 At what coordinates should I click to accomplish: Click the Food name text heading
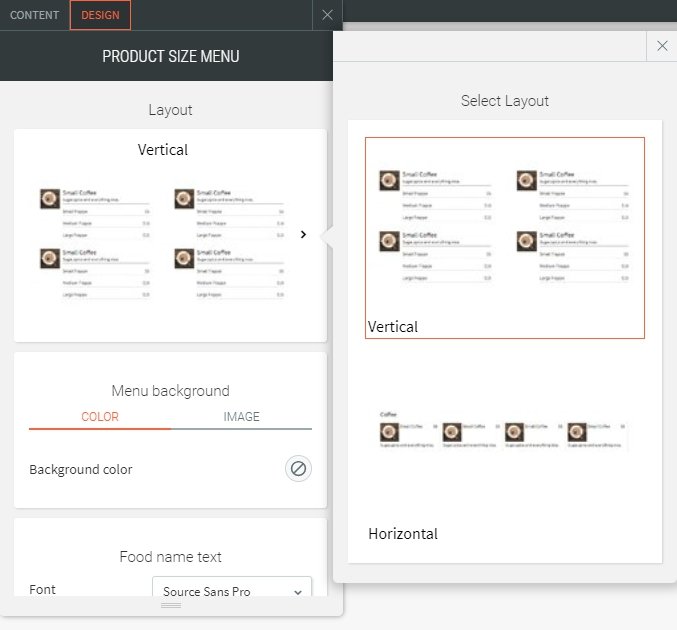tap(170, 557)
